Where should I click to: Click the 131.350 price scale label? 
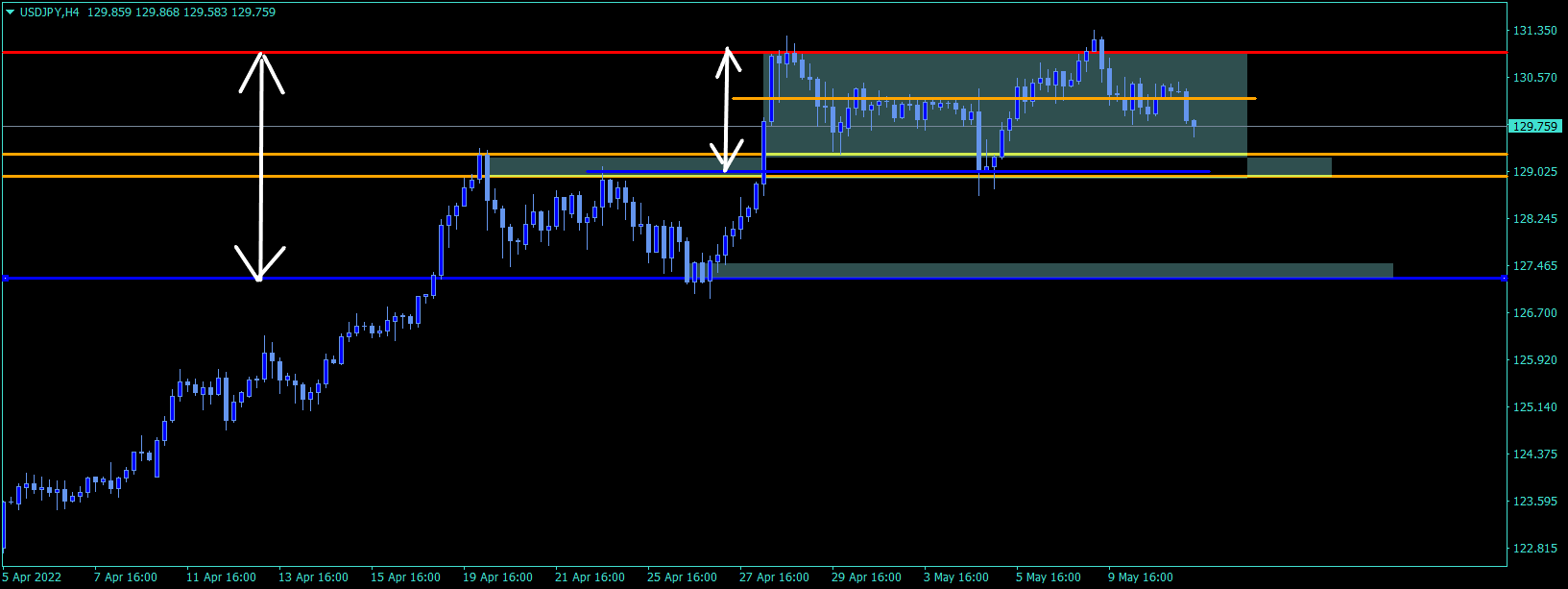1534,31
